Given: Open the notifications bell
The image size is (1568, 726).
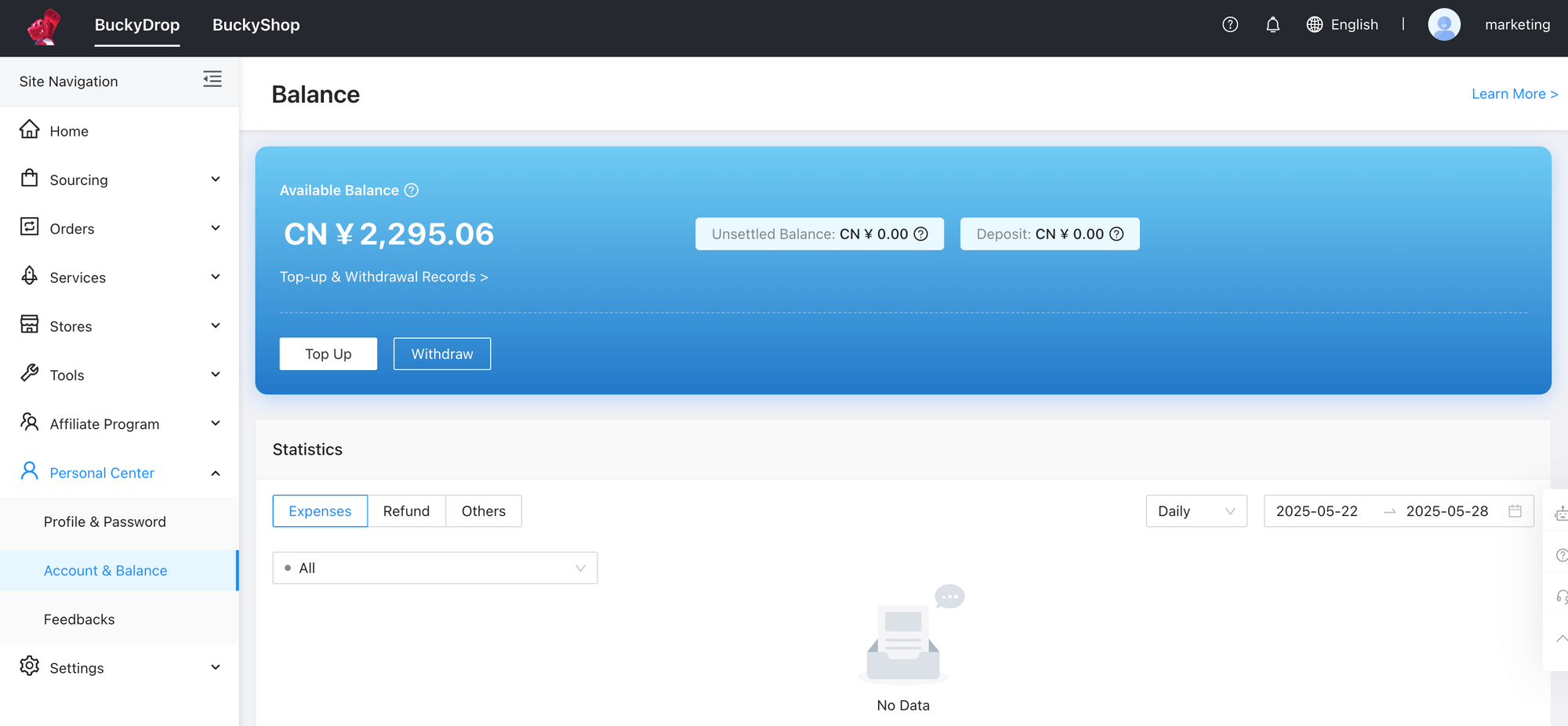Looking at the screenshot, I should coord(1272,24).
